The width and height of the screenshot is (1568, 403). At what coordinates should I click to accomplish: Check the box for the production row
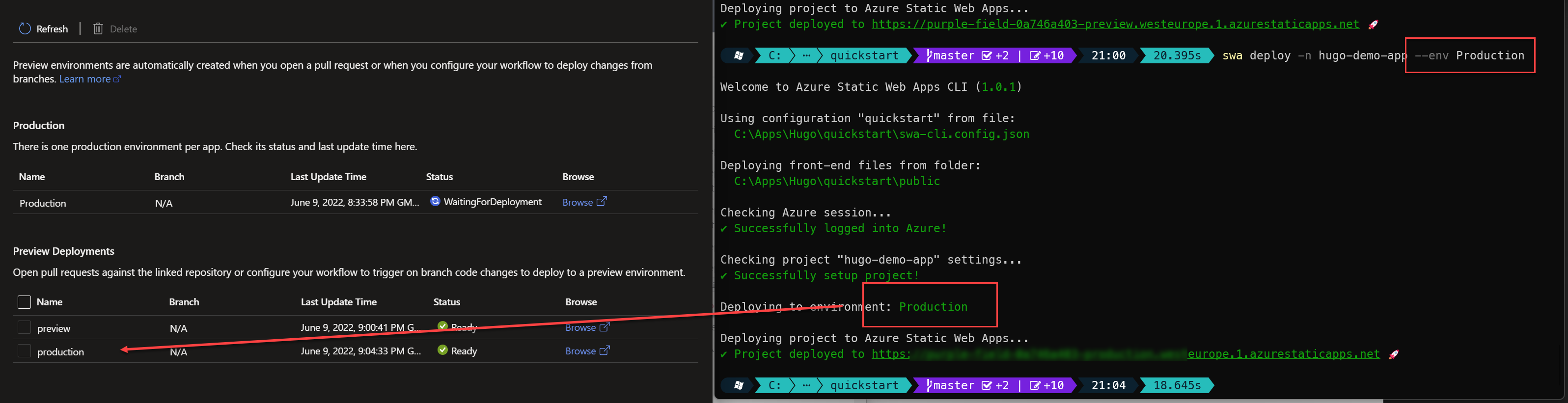coord(25,351)
